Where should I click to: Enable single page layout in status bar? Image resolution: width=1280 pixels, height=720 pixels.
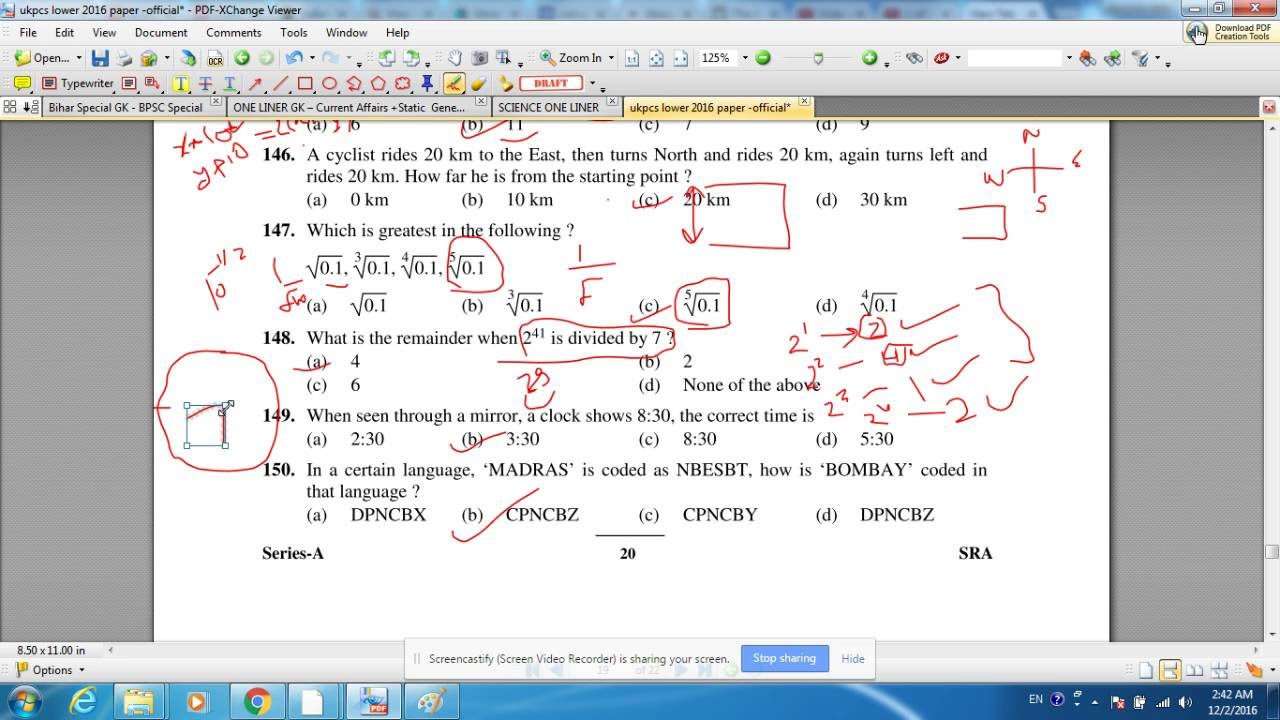(x=1146, y=670)
